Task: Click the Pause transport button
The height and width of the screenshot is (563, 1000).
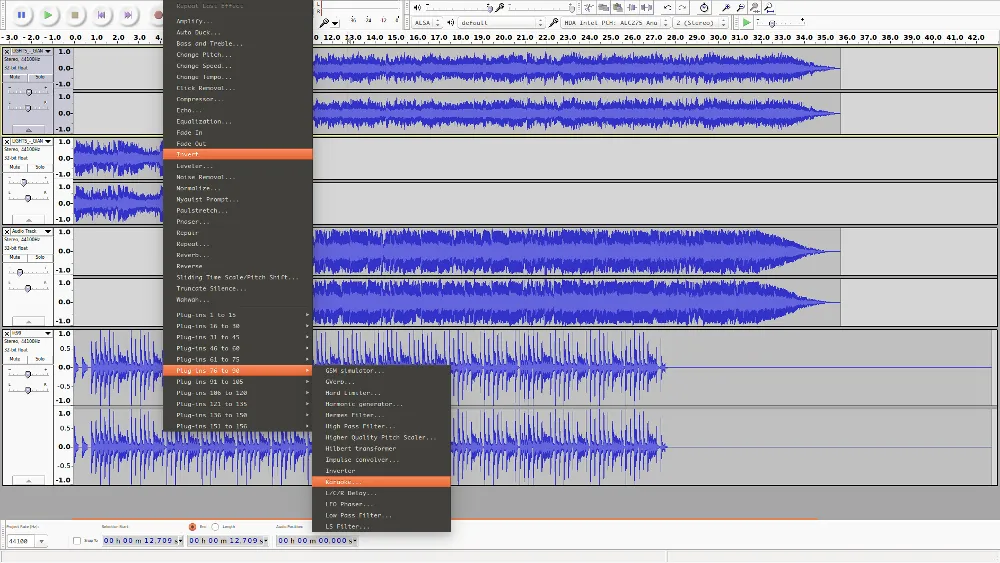Action: click(21, 15)
